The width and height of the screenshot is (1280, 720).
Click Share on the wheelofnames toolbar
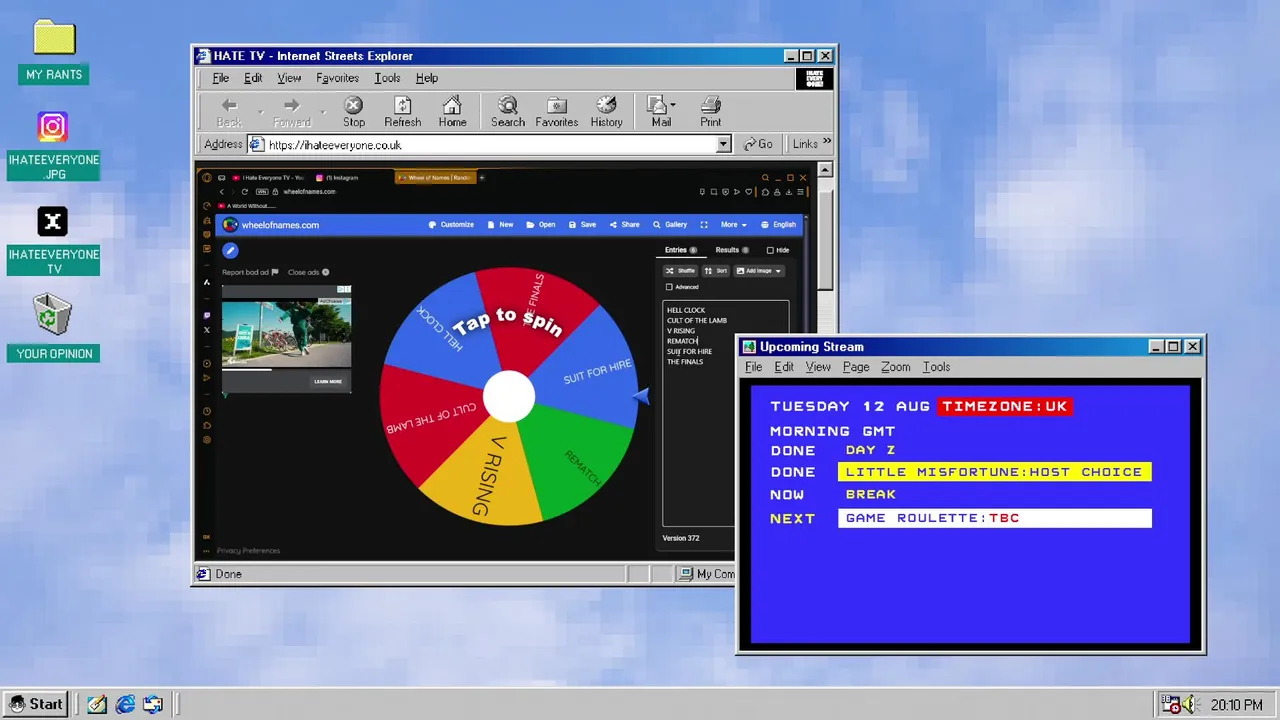tap(624, 225)
